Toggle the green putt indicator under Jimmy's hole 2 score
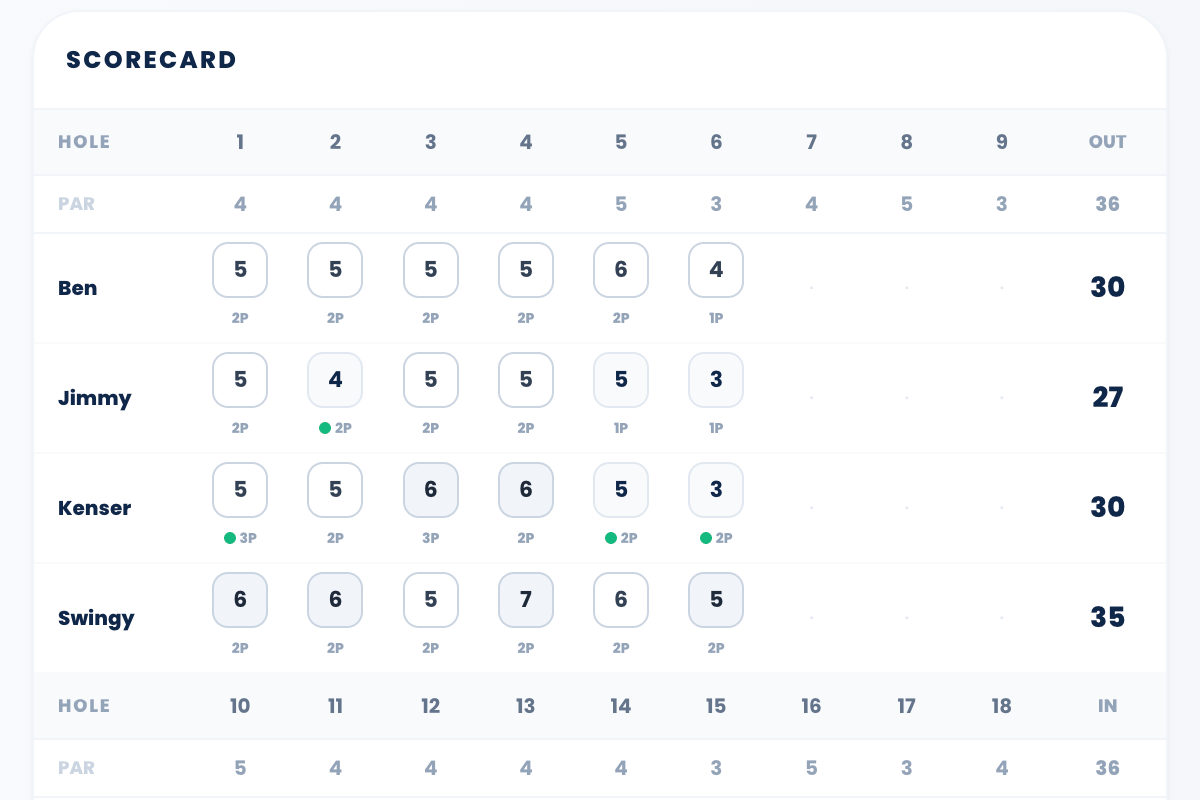 [x=325, y=428]
